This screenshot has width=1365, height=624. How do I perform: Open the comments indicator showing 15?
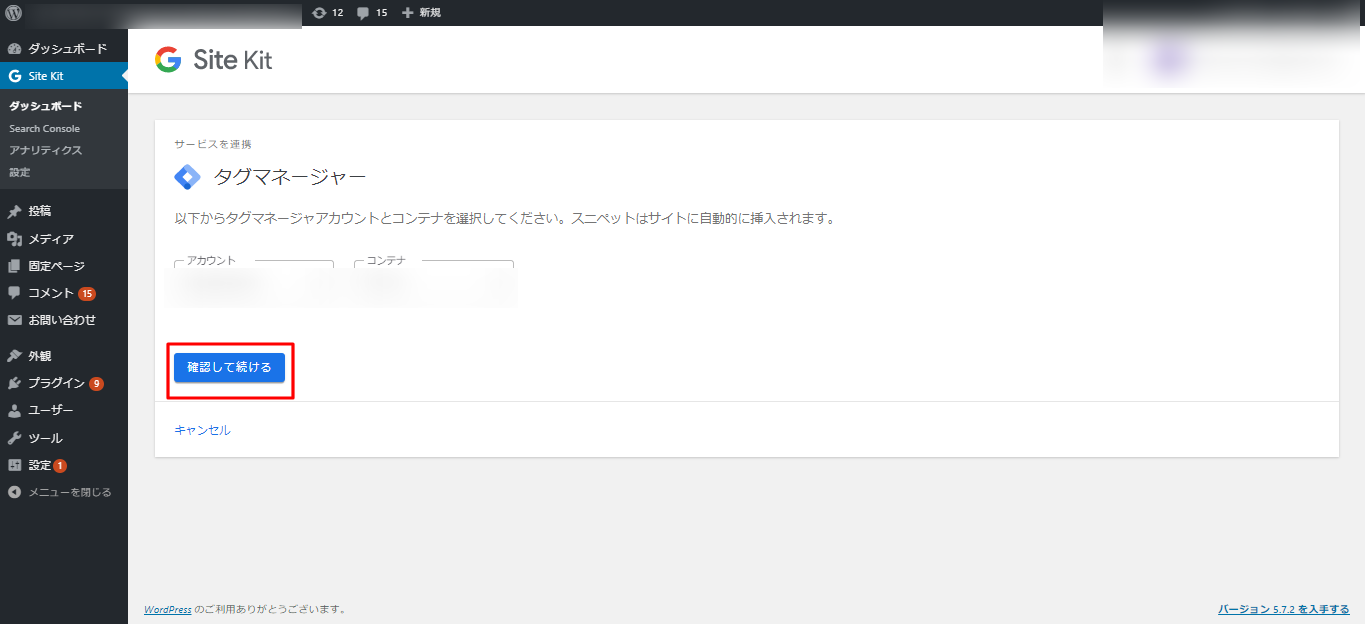pyautogui.click(x=372, y=13)
